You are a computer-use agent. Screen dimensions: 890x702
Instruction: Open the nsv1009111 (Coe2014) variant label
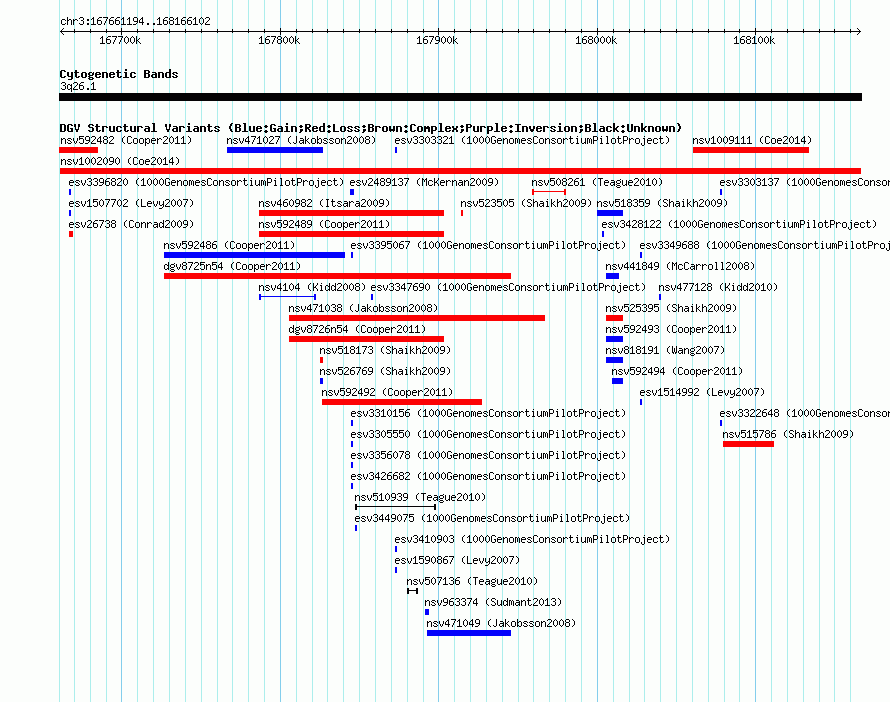pos(752,140)
